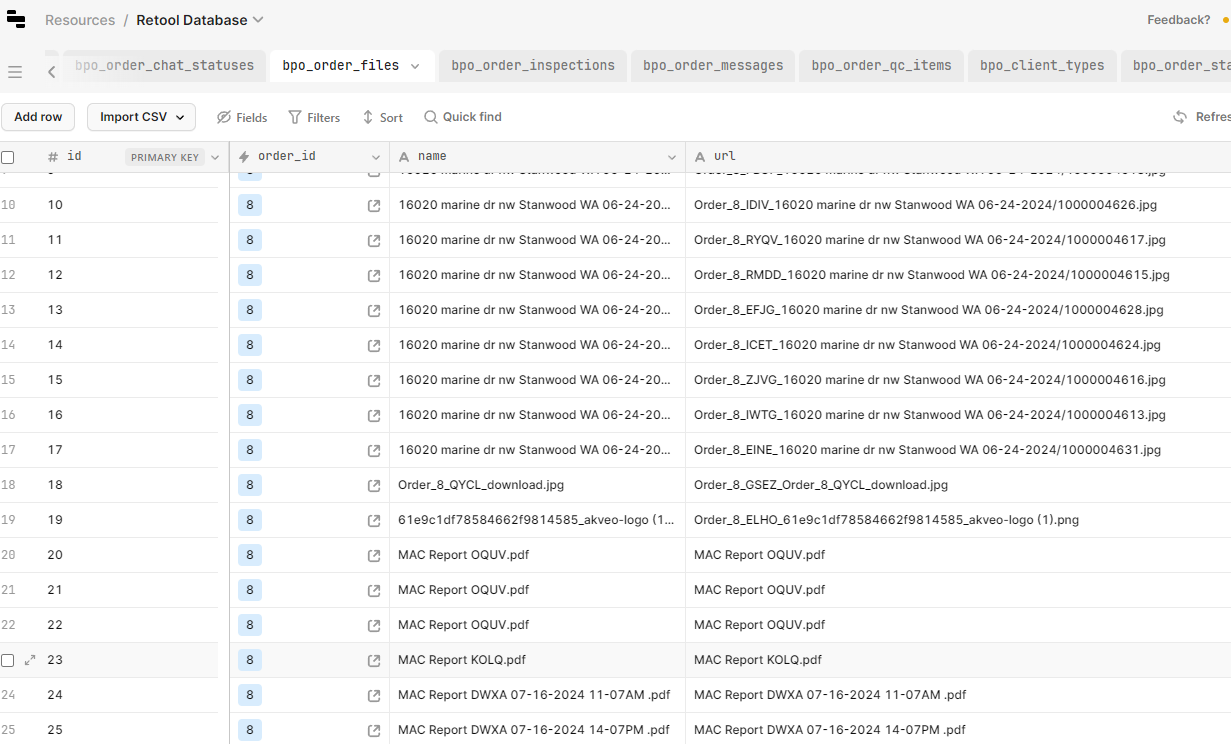Viewport: 1231px width, 744px height.
Task: Open linked order record in row 22
Action: pos(374,625)
